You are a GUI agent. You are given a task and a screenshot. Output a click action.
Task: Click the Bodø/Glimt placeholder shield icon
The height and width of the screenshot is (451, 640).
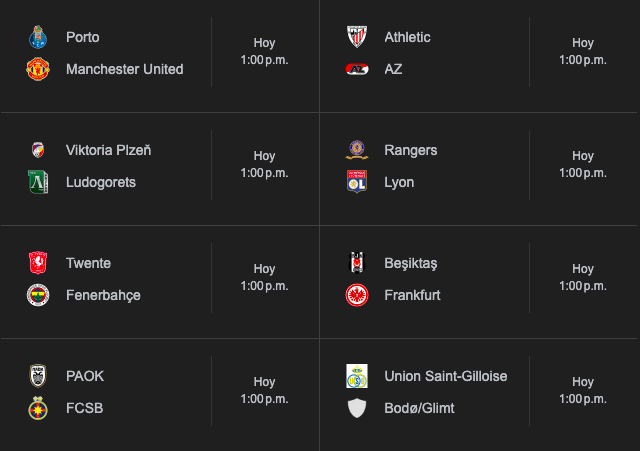(357, 409)
